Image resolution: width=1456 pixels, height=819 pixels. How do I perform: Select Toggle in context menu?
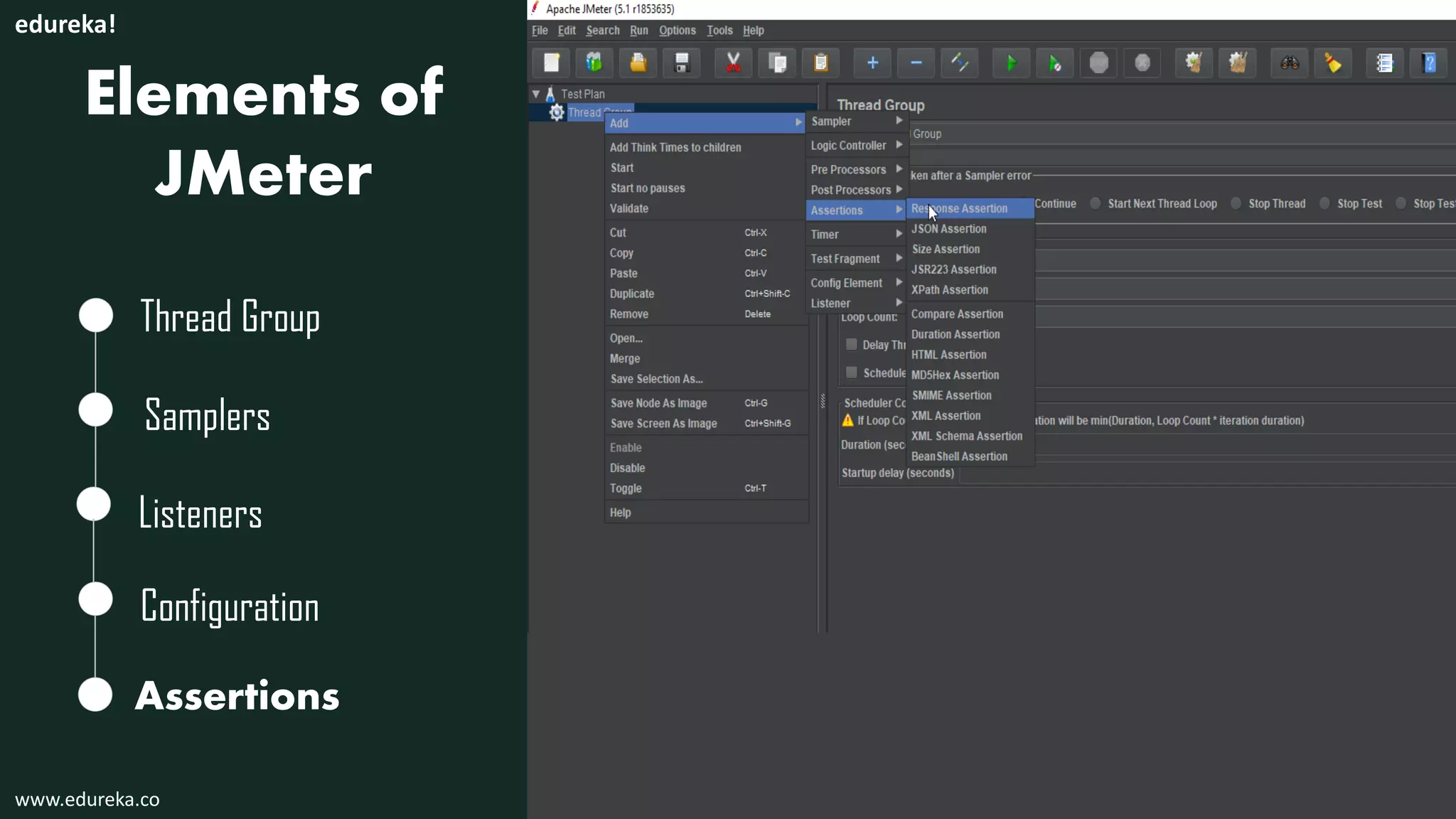click(706, 488)
